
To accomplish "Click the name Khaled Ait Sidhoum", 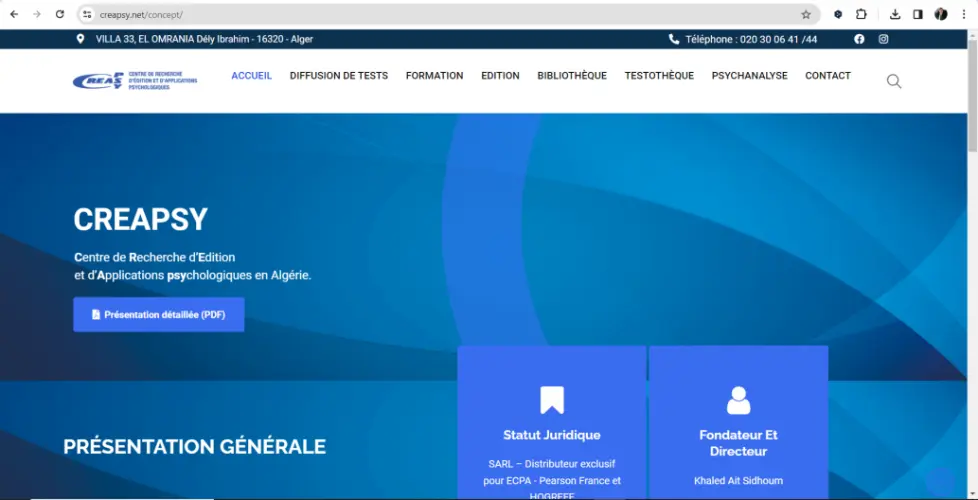I will pyautogui.click(x=738, y=481).
